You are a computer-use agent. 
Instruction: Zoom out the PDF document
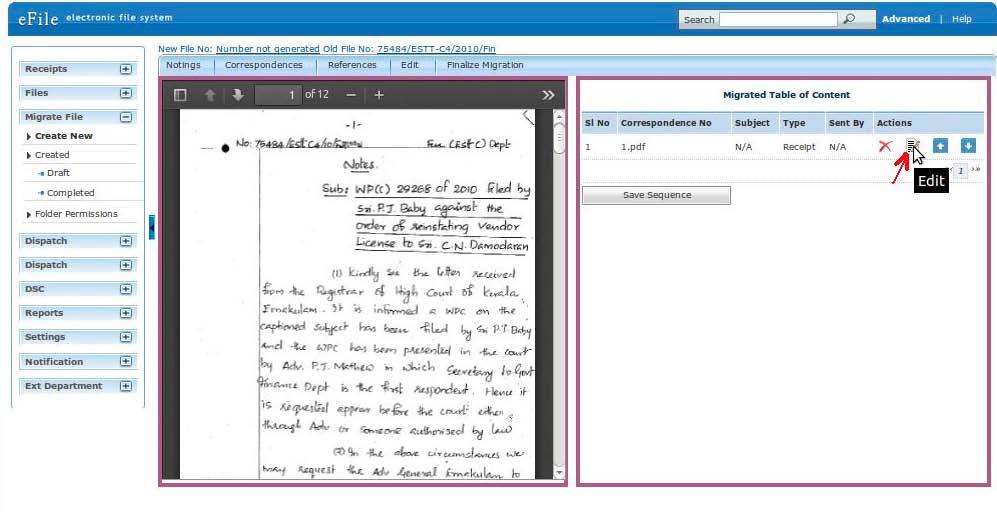point(351,95)
